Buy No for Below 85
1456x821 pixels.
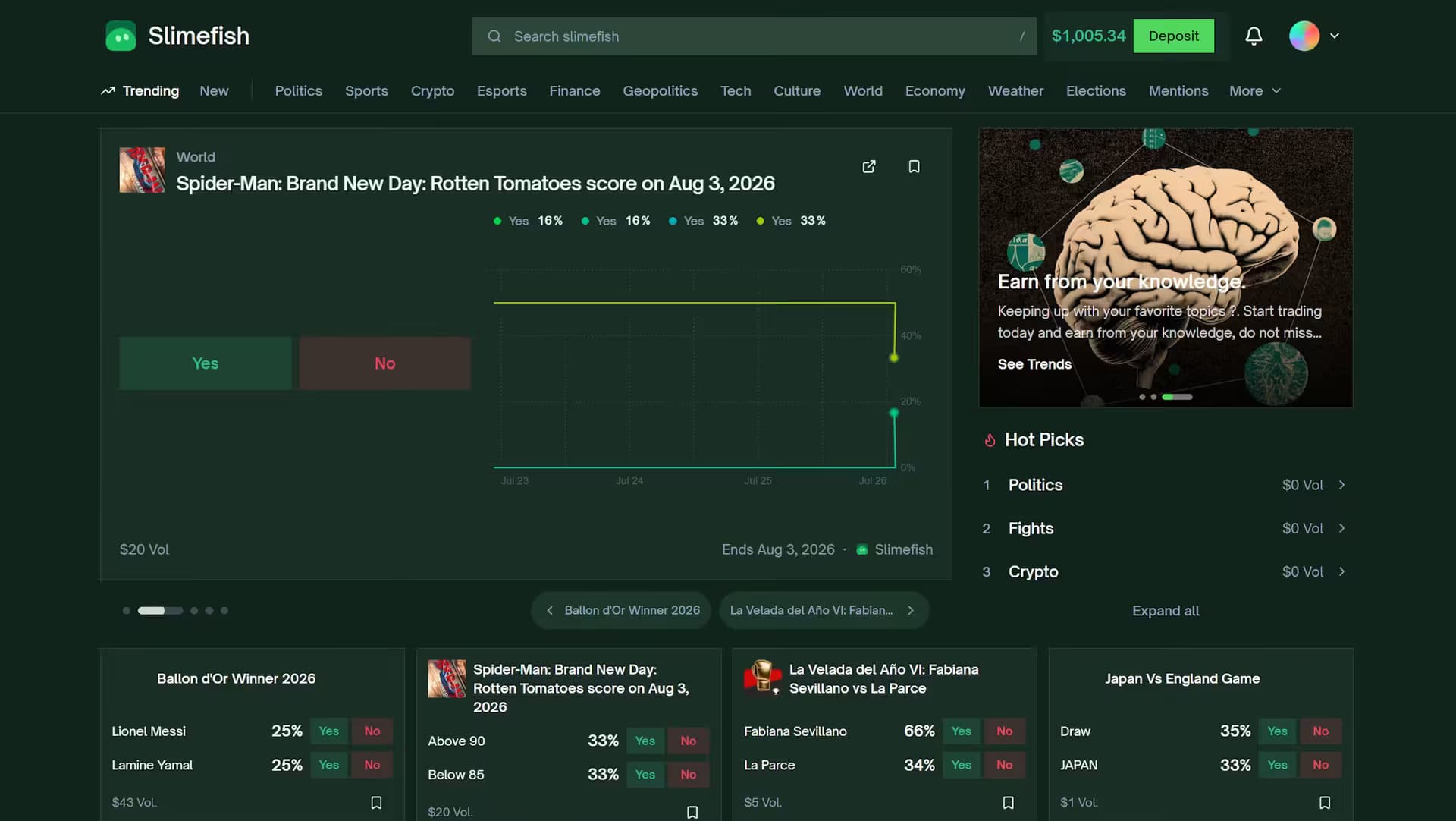689,775
